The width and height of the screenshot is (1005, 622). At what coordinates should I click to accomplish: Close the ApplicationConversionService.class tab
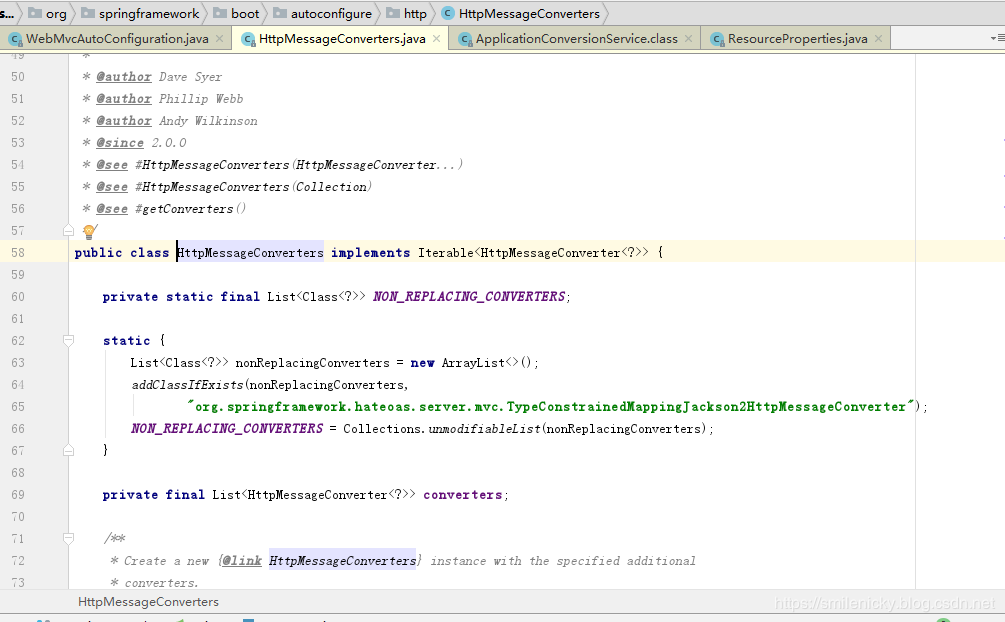click(x=690, y=39)
